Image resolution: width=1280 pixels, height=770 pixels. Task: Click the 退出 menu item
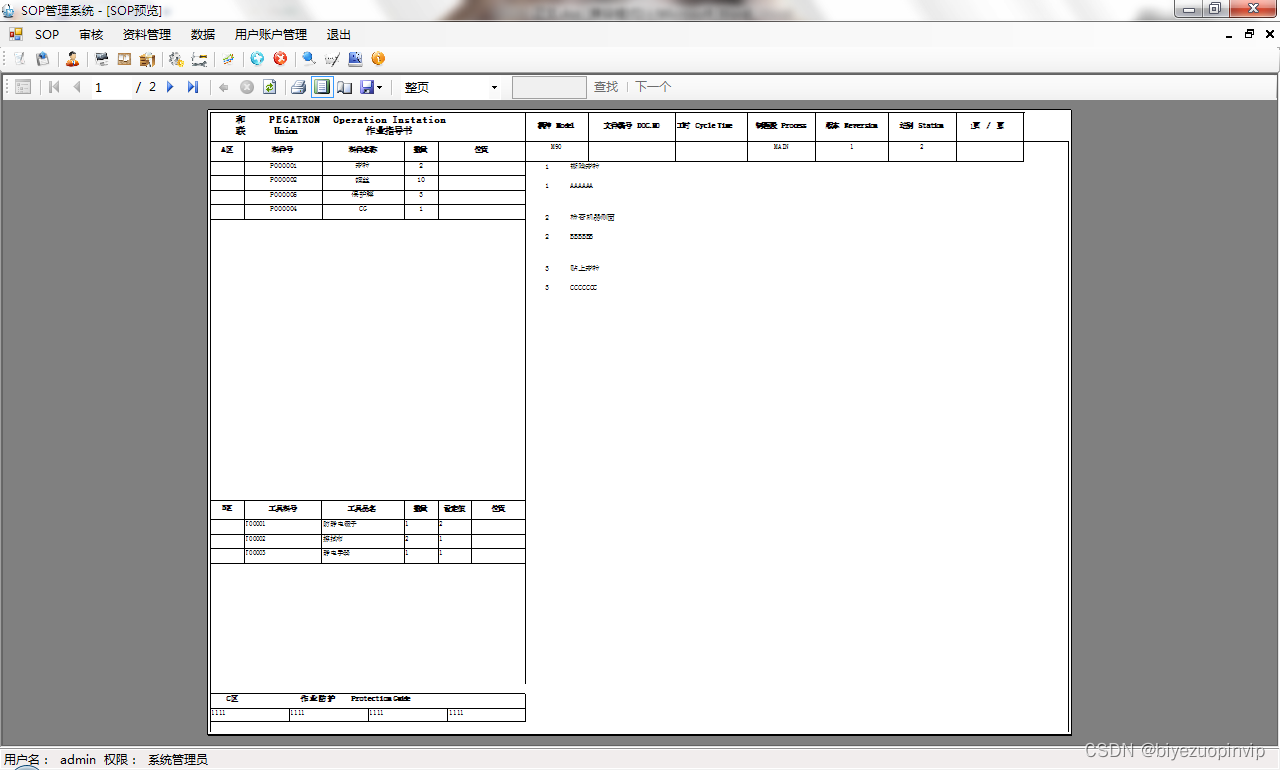(x=339, y=34)
